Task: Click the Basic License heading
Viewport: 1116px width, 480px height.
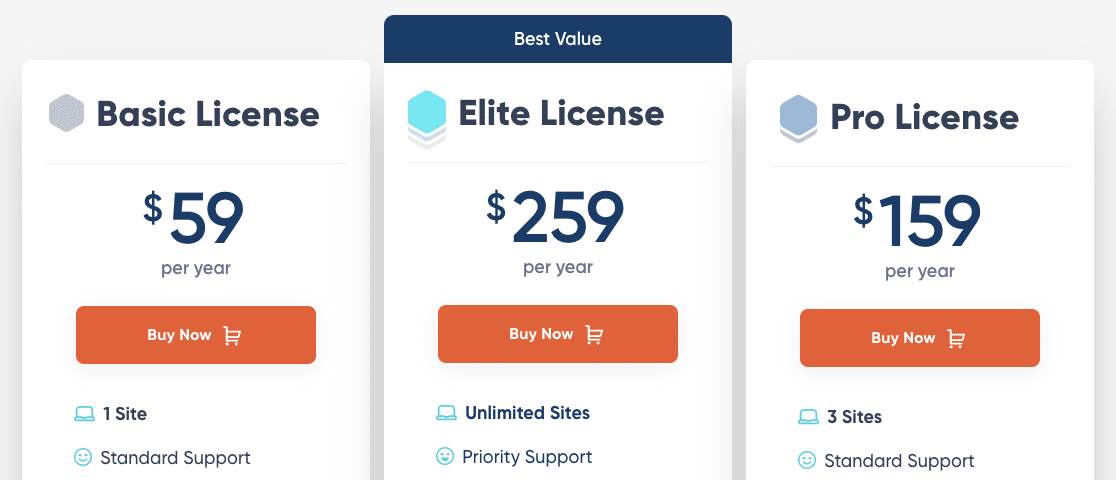Action: coord(208,114)
